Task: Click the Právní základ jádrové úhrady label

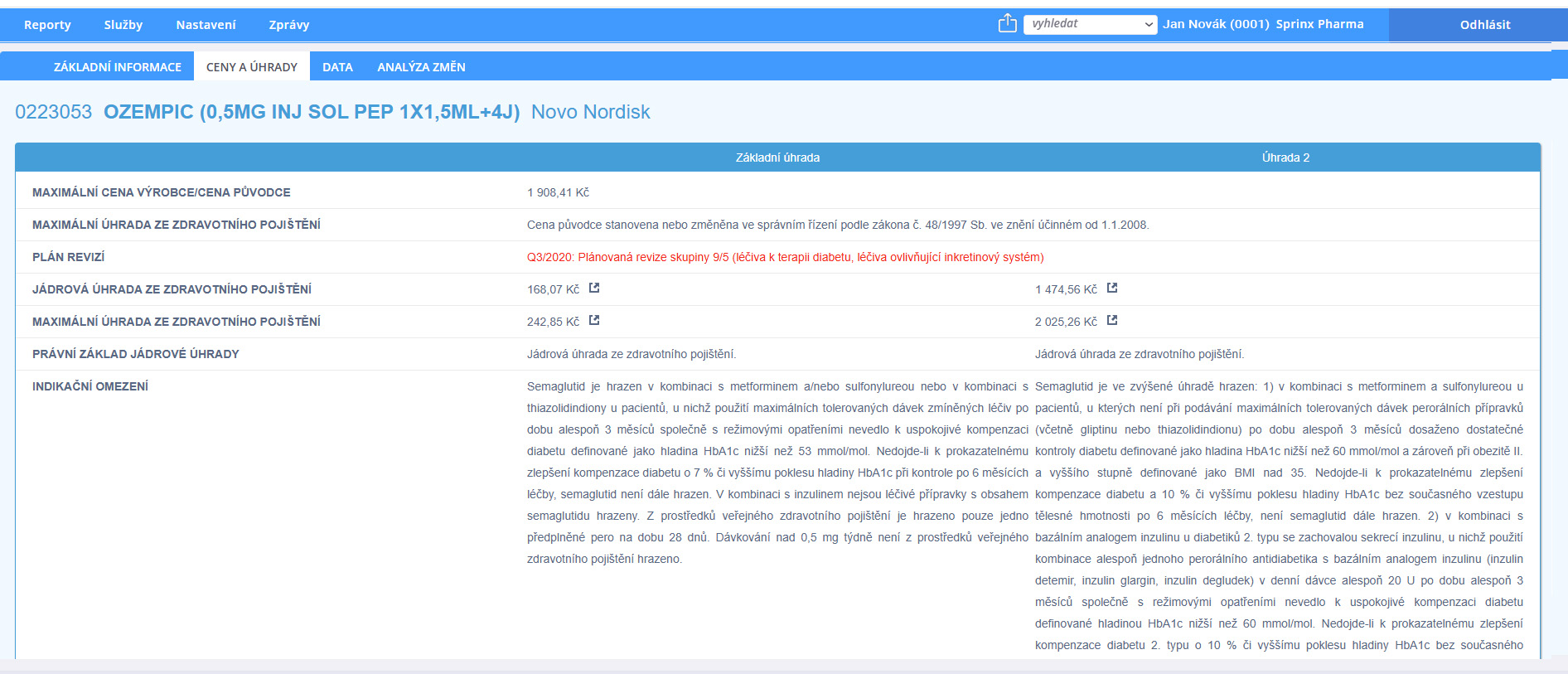Action: pos(135,354)
